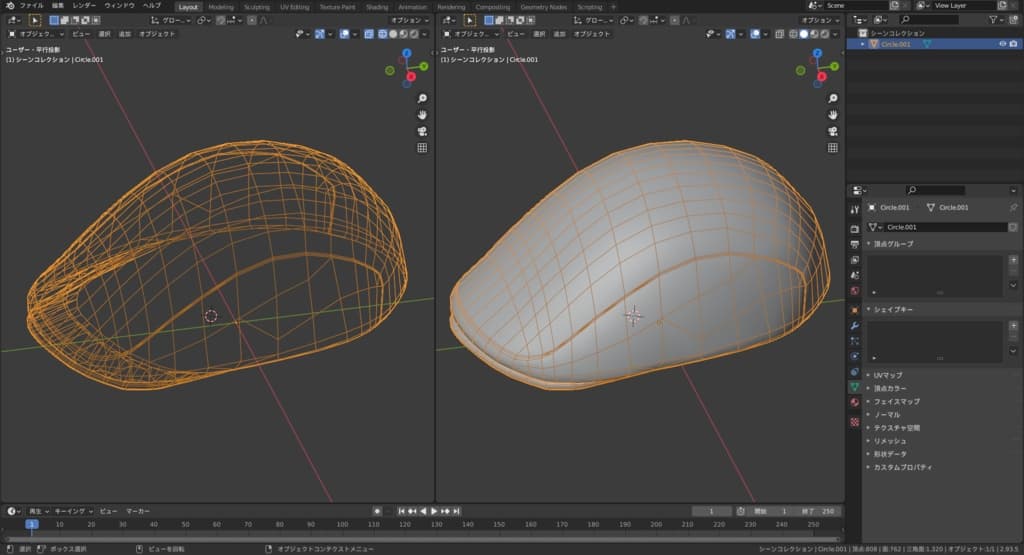Expand the UVマップ panel
The height and width of the screenshot is (555, 1024).
click(x=888, y=375)
